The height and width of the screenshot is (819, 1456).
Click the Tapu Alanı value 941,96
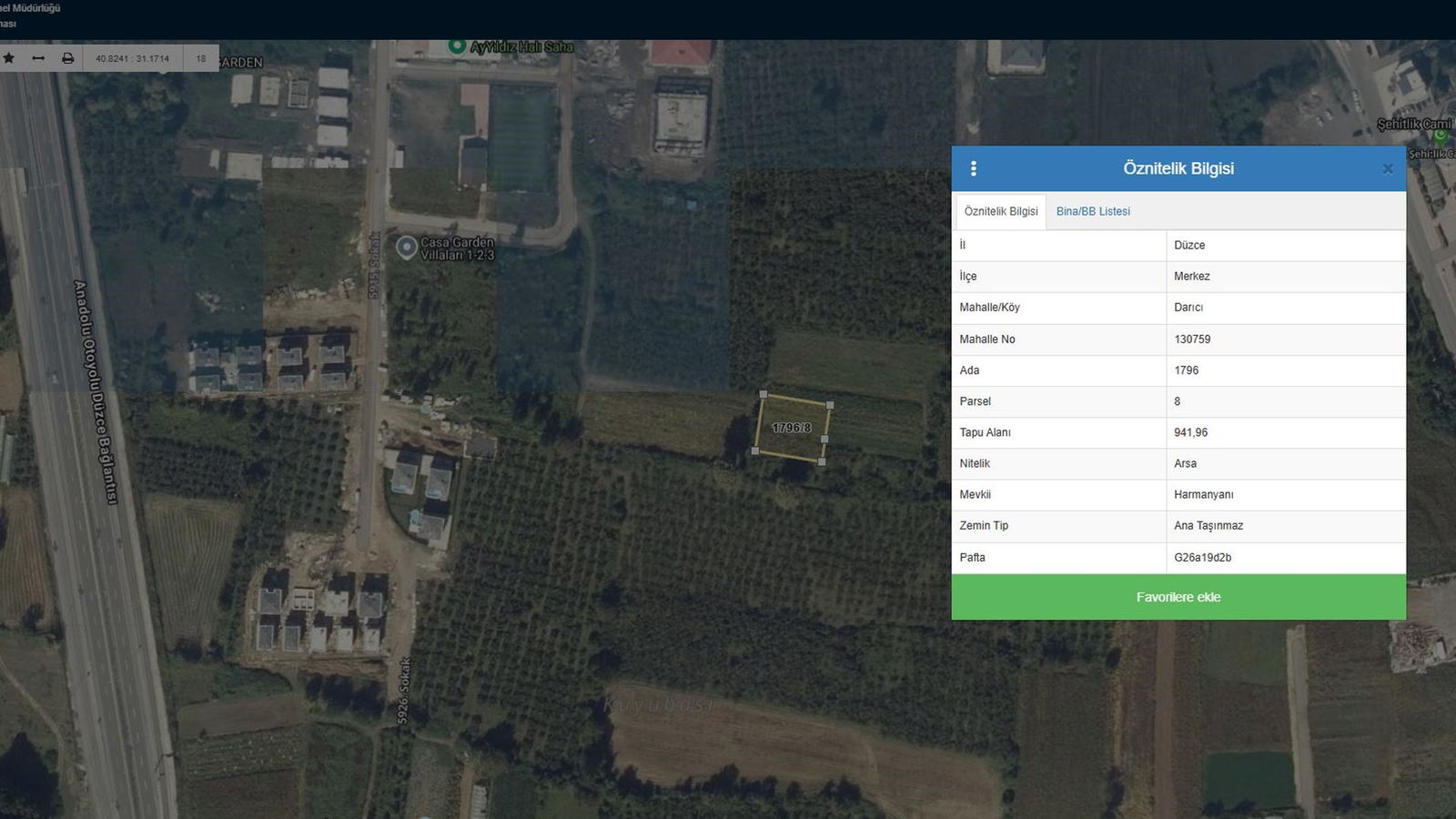(x=1190, y=432)
